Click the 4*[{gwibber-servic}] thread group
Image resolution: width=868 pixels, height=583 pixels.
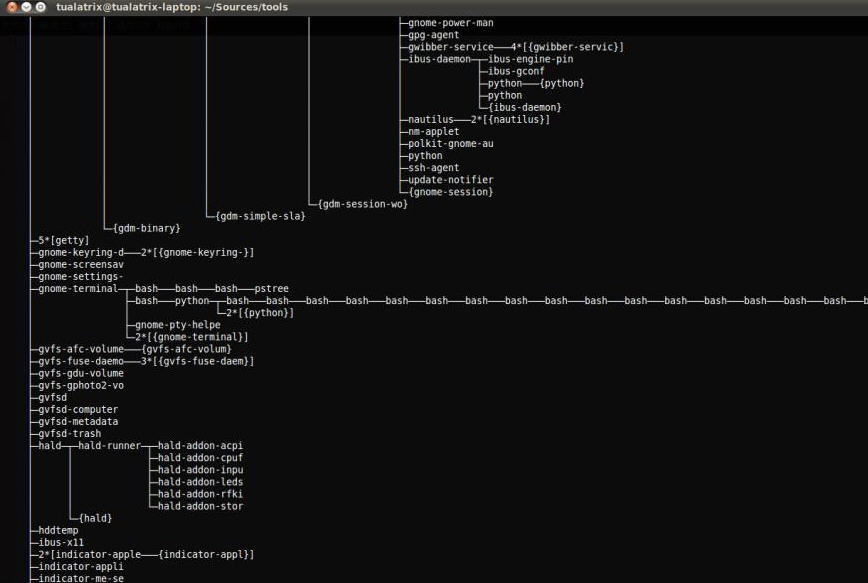coord(567,47)
